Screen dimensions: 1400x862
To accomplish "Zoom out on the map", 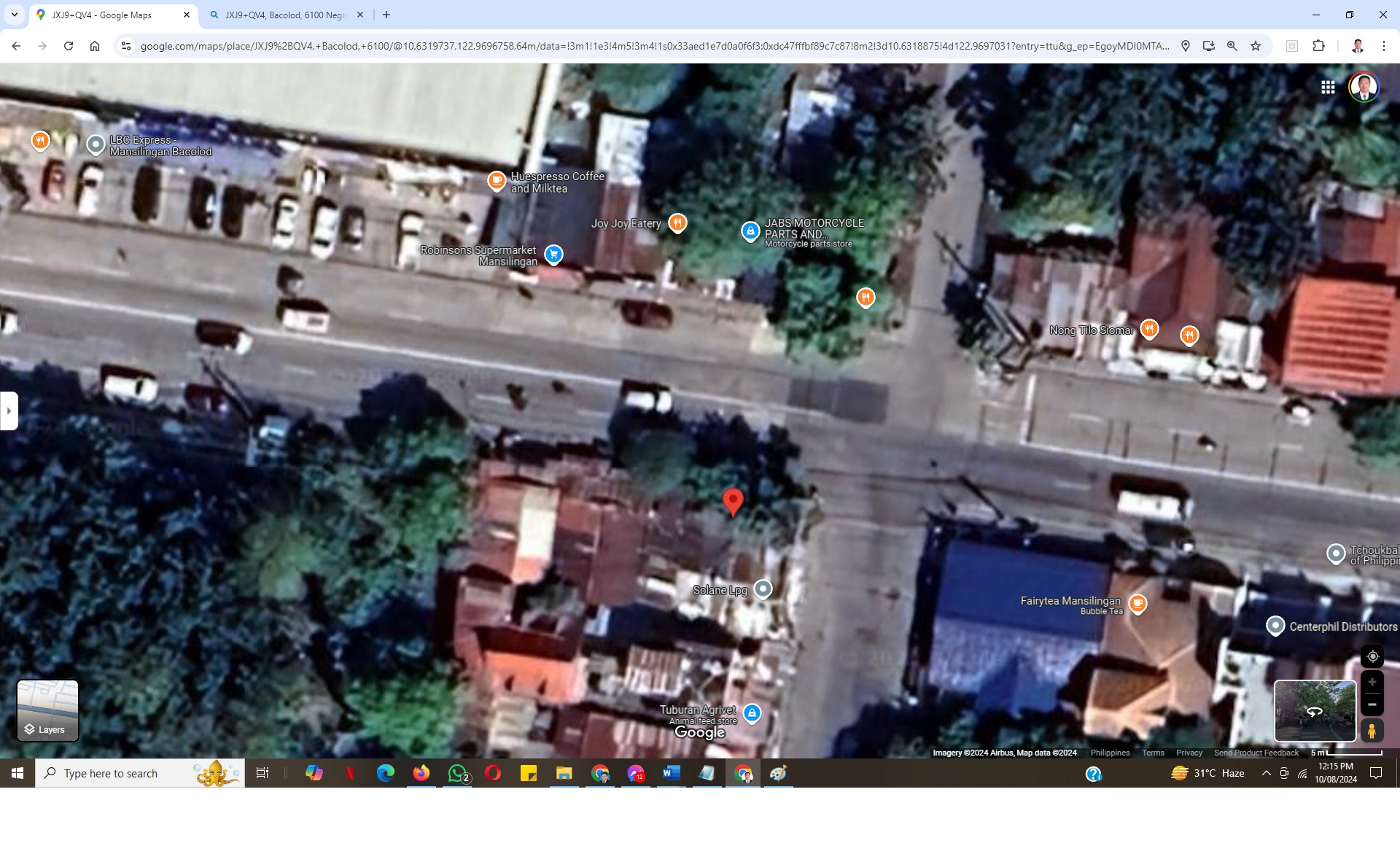I will [x=1372, y=704].
